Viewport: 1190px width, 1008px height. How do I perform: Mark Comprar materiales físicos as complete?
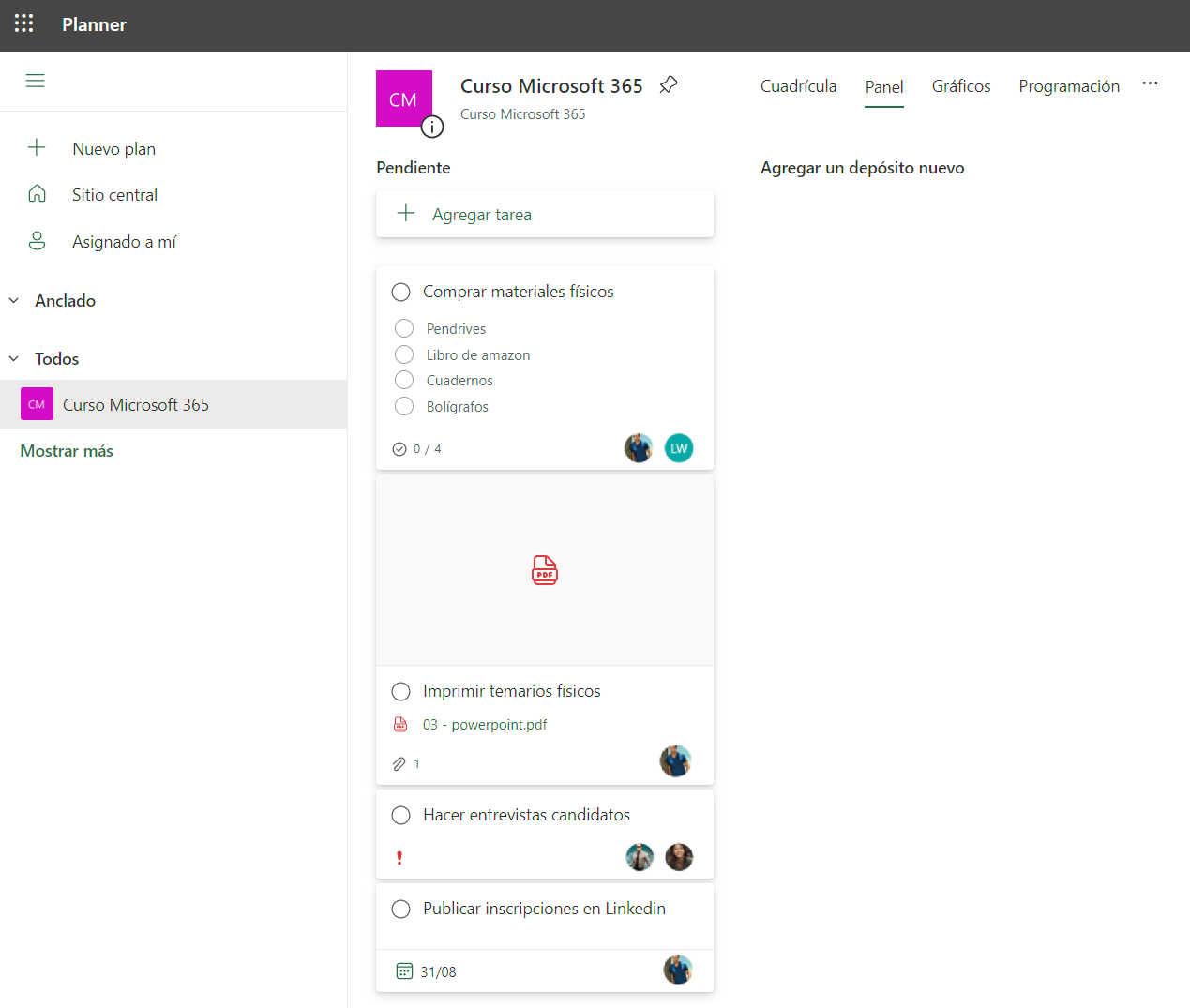(x=401, y=292)
